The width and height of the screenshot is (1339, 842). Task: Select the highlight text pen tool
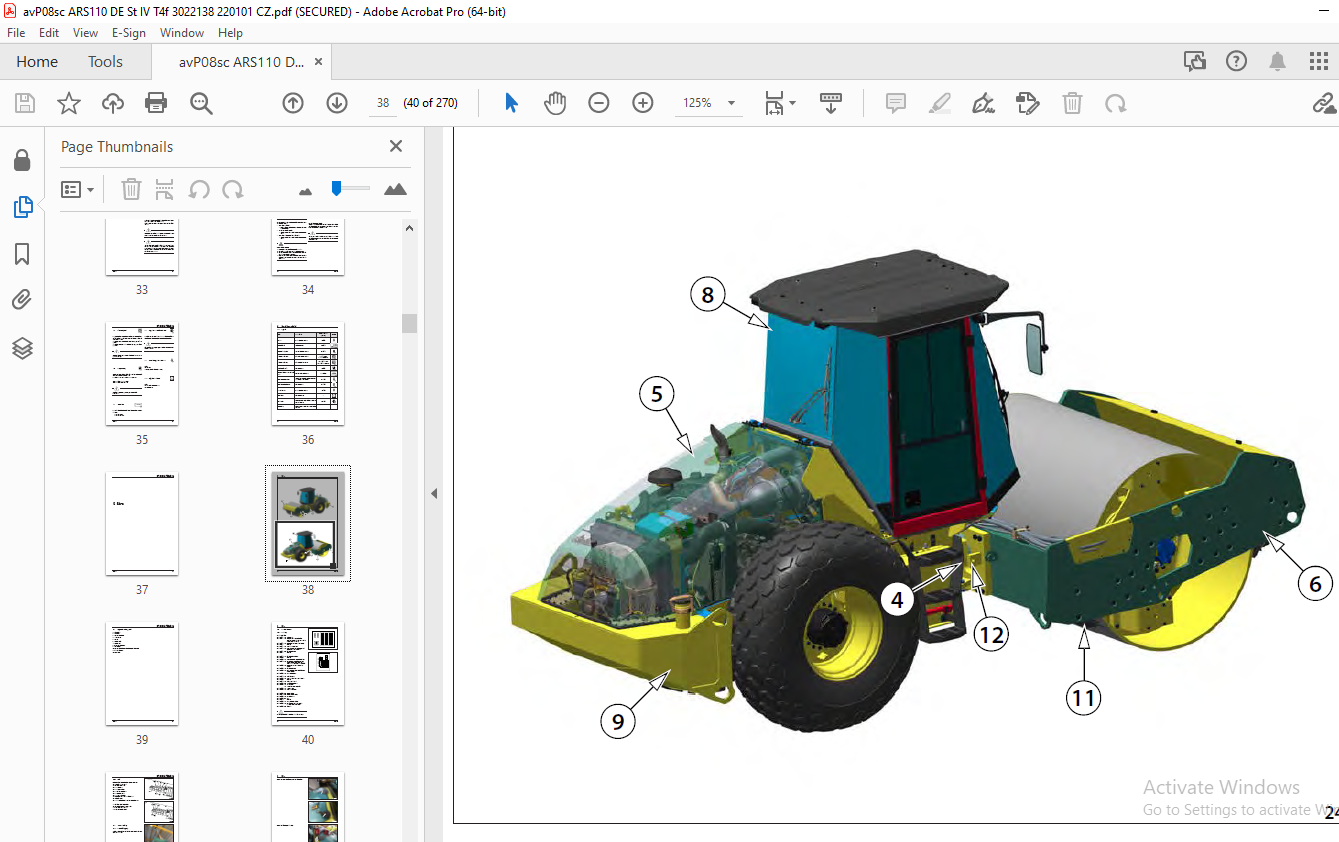[x=940, y=103]
